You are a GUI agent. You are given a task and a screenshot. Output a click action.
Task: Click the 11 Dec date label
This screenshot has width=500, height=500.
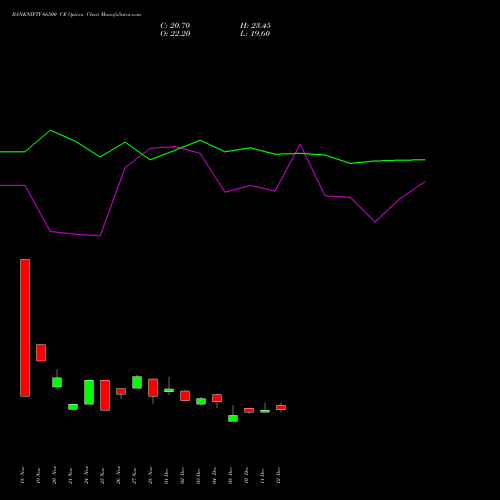click(262, 475)
